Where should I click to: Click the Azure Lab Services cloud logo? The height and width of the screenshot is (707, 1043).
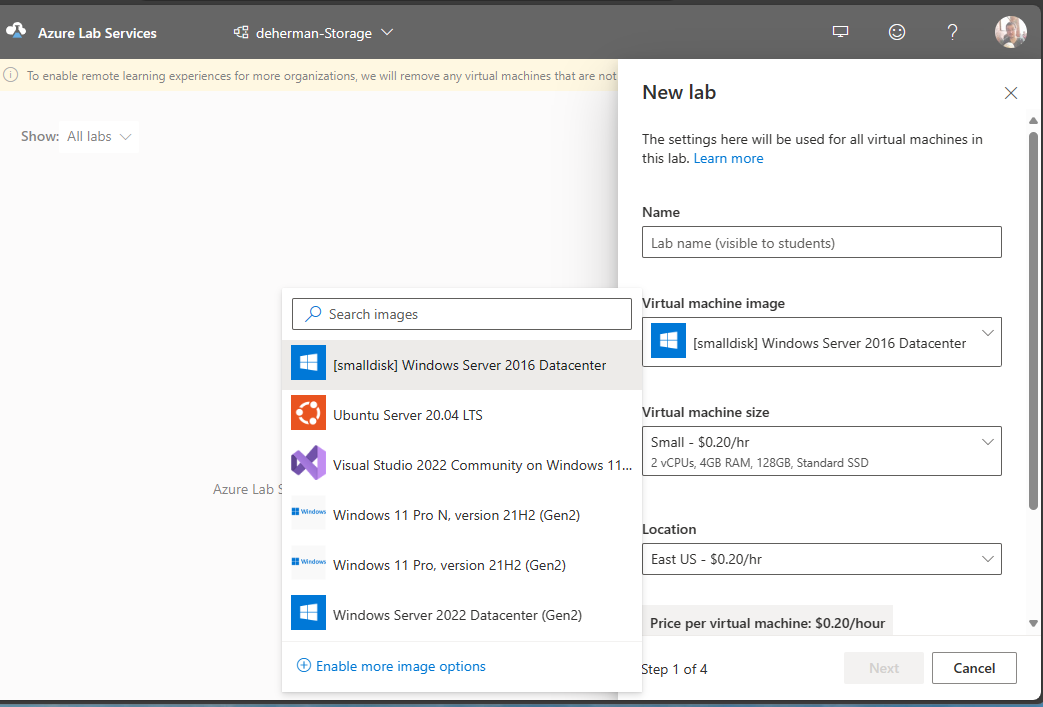pyautogui.click(x=16, y=31)
